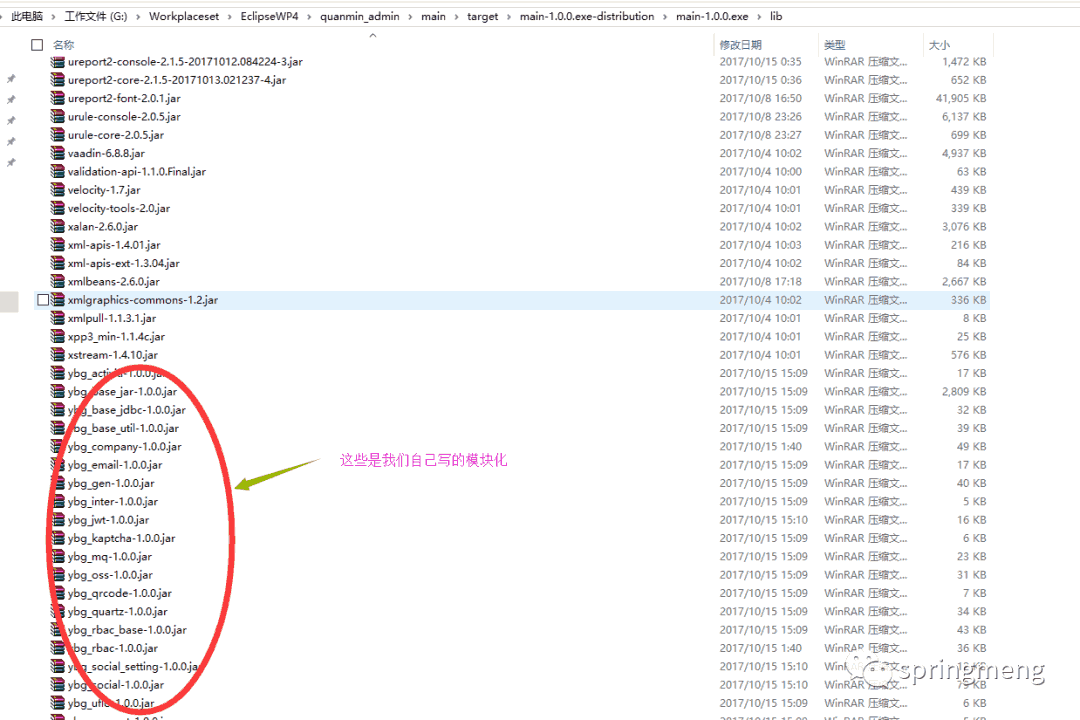Expand the breadcrumb arrow after 工作文件 (G:)
1080x720 pixels.
pyautogui.click(x=138, y=17)
